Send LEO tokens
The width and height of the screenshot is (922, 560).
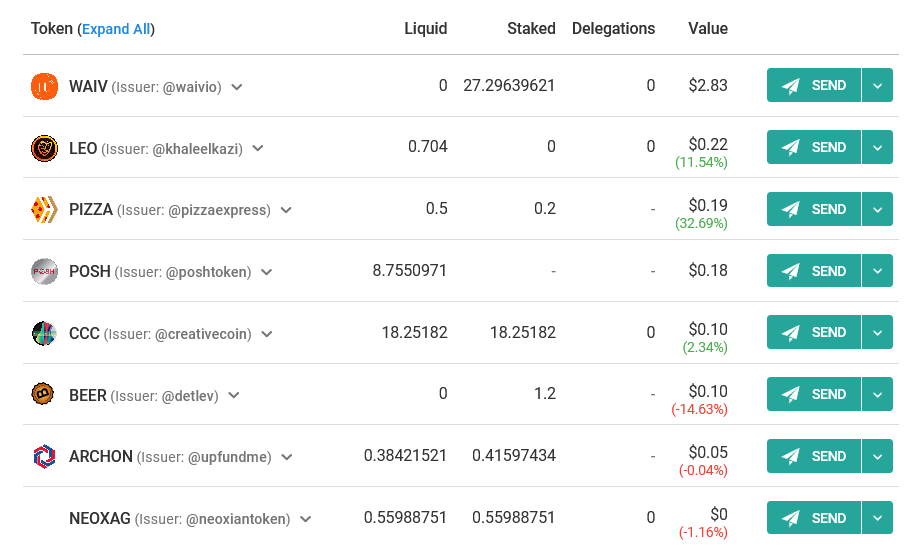[x=814, y=147]
